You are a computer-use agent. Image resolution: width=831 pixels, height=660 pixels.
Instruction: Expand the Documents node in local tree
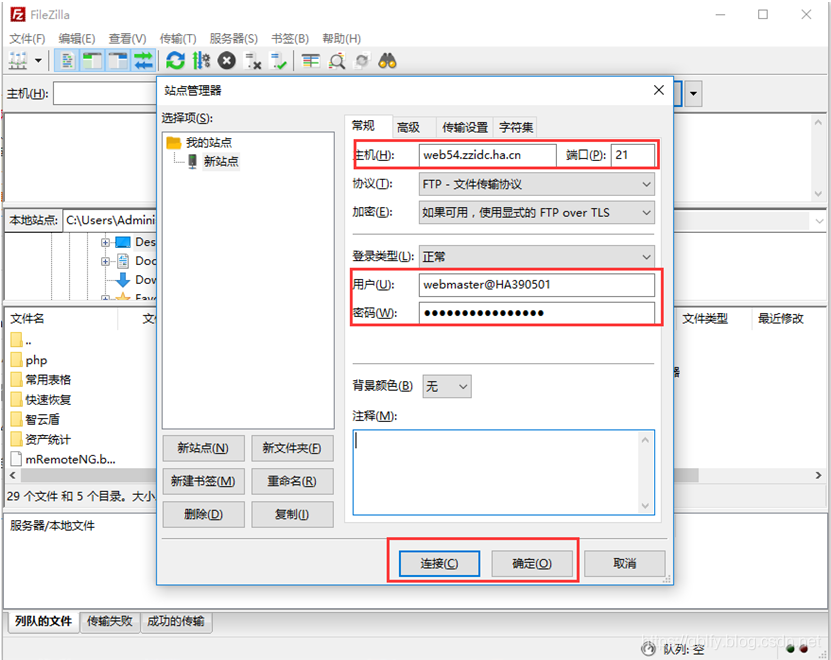pyautogui.click(x=105, y=261)
